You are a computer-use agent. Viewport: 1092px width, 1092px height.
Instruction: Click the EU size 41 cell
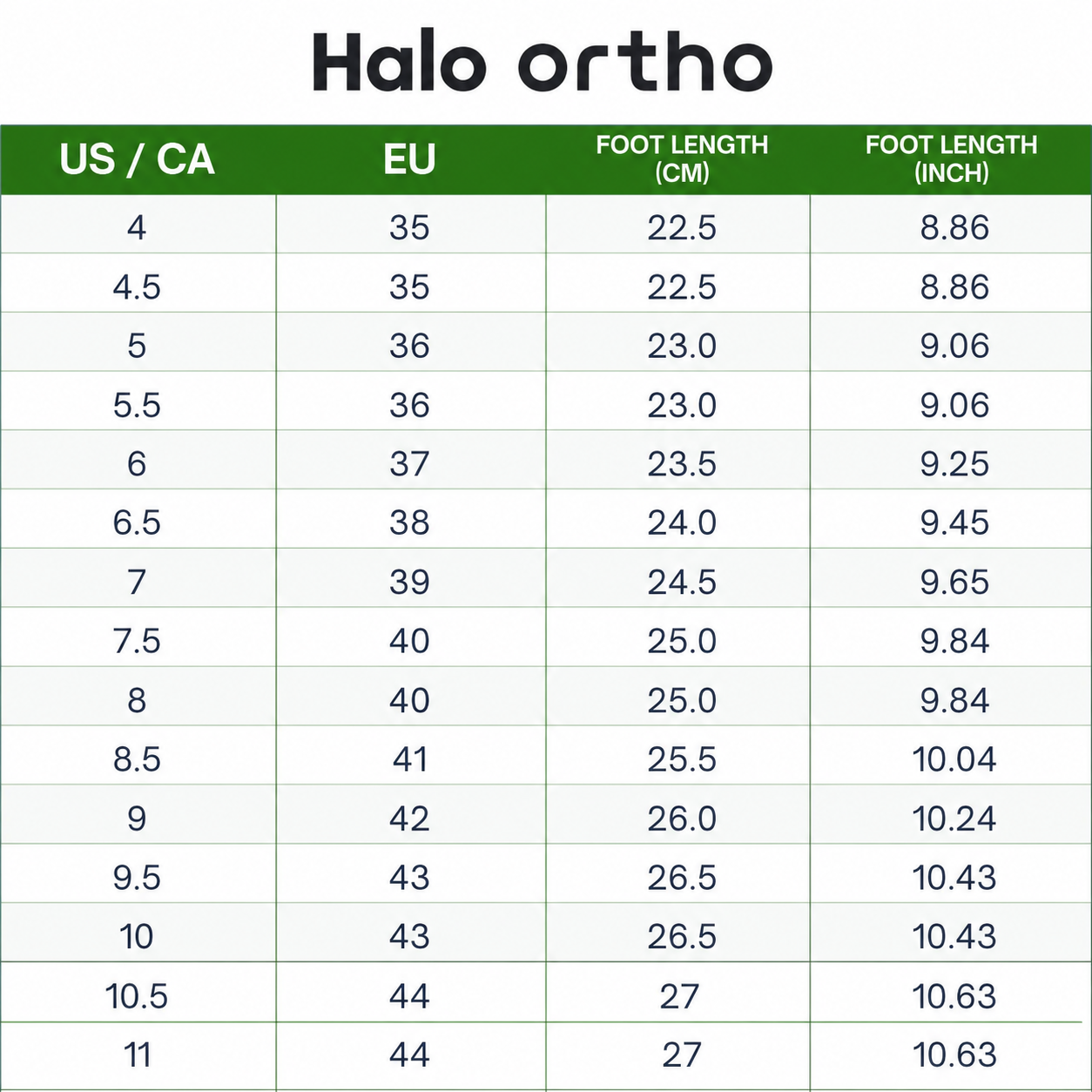pos(410,757)
